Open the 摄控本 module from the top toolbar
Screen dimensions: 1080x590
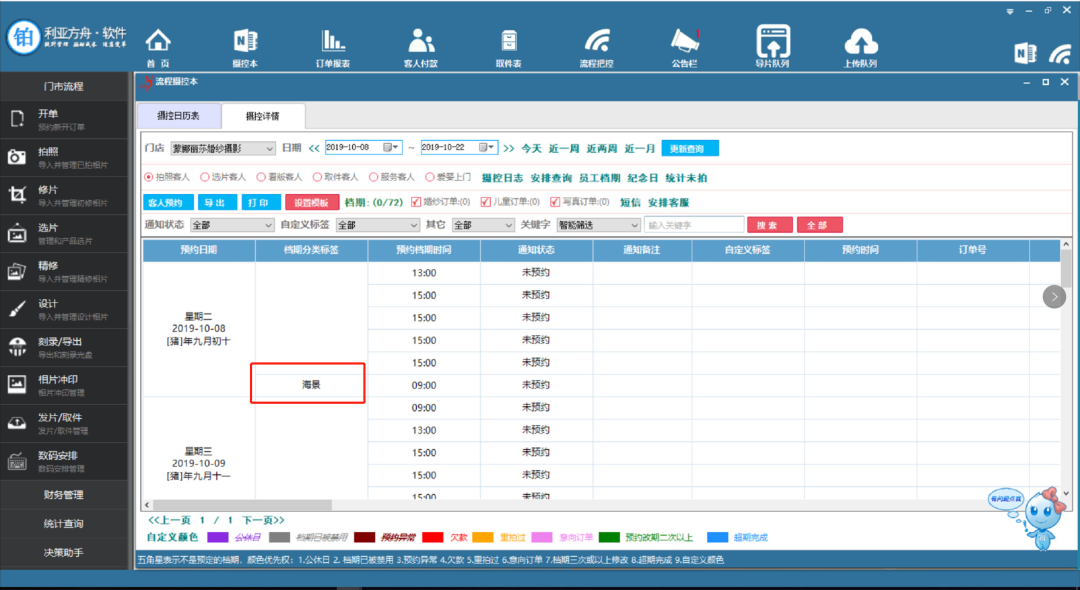coord(245,45)
